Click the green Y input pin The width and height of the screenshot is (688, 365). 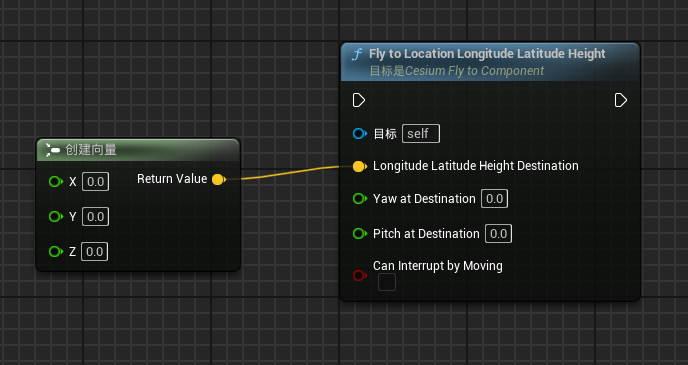(x=56, y=216)
